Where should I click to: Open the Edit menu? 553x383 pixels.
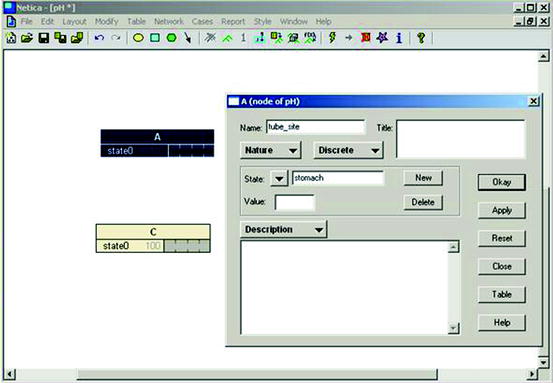click(47, 22)
